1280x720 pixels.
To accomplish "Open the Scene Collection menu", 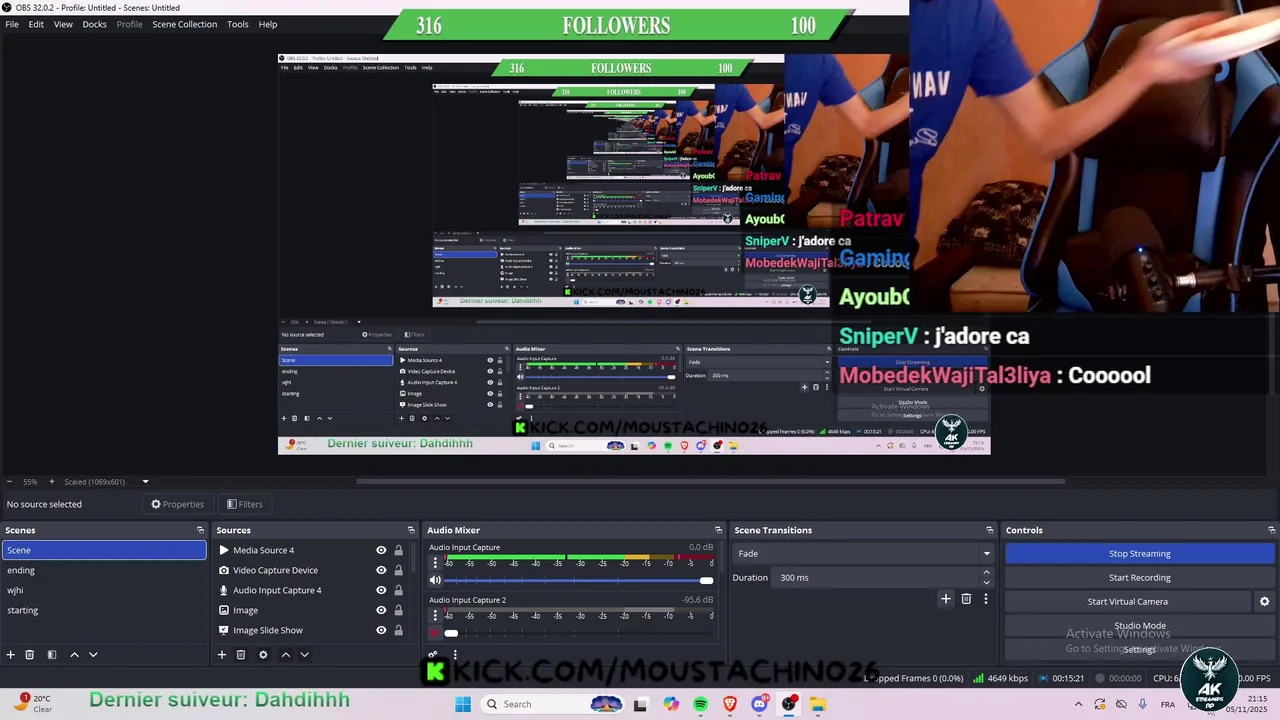I will 185,24.
